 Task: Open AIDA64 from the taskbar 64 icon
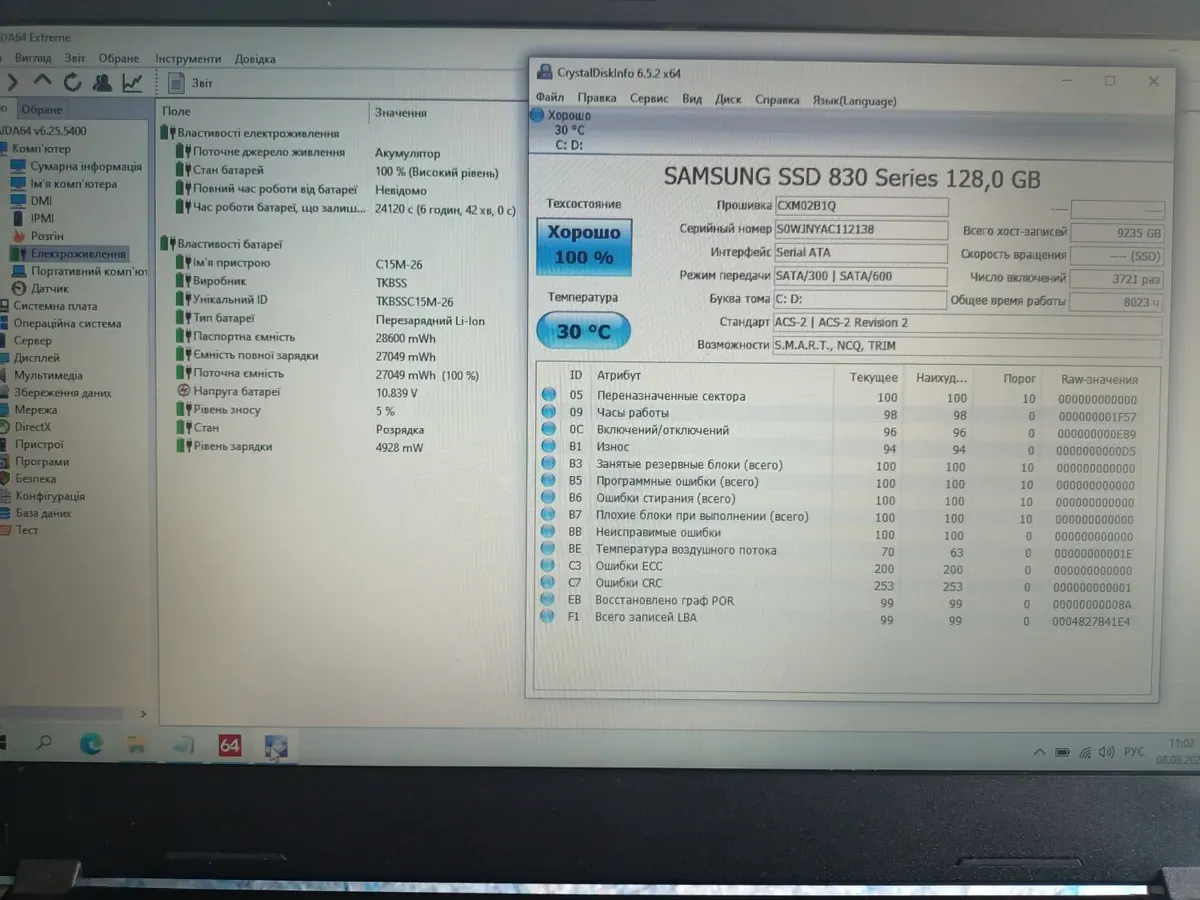tap(229, 745)
